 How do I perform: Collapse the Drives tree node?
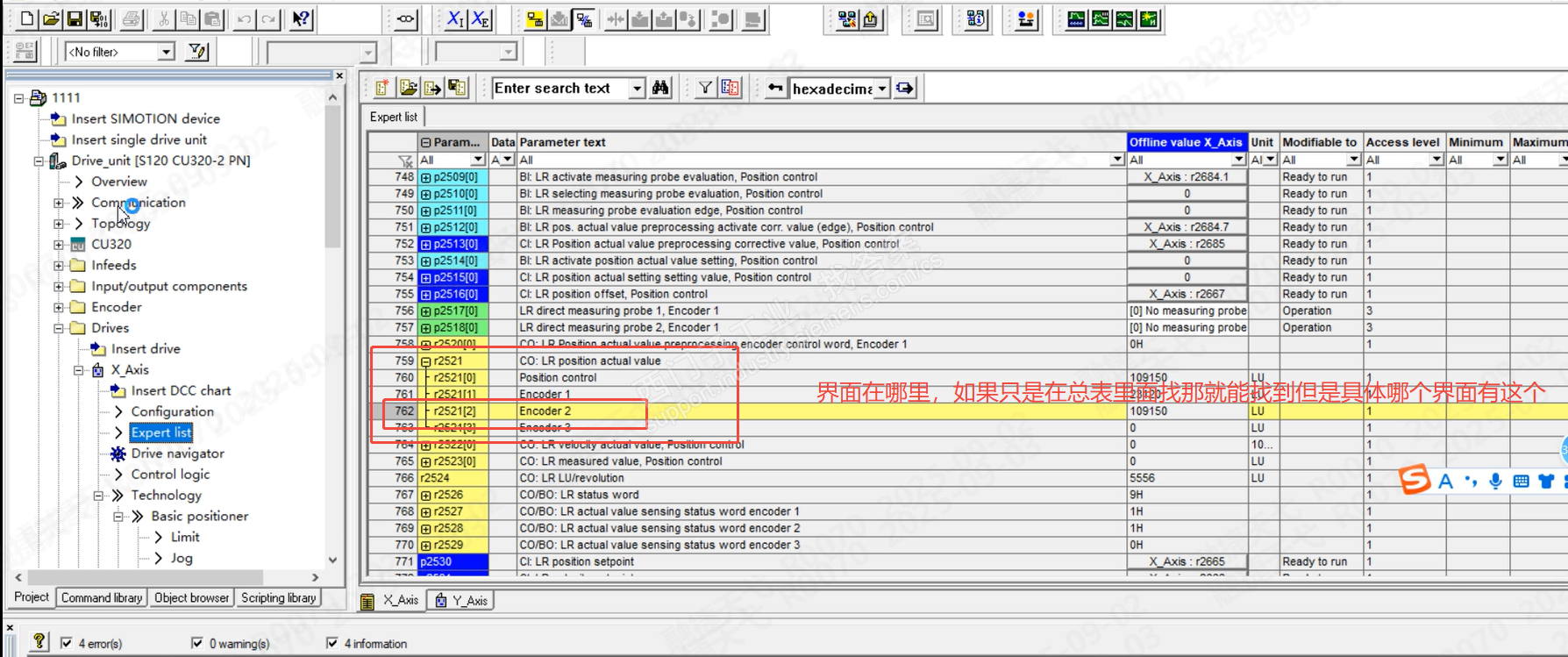tap(59, 328)
